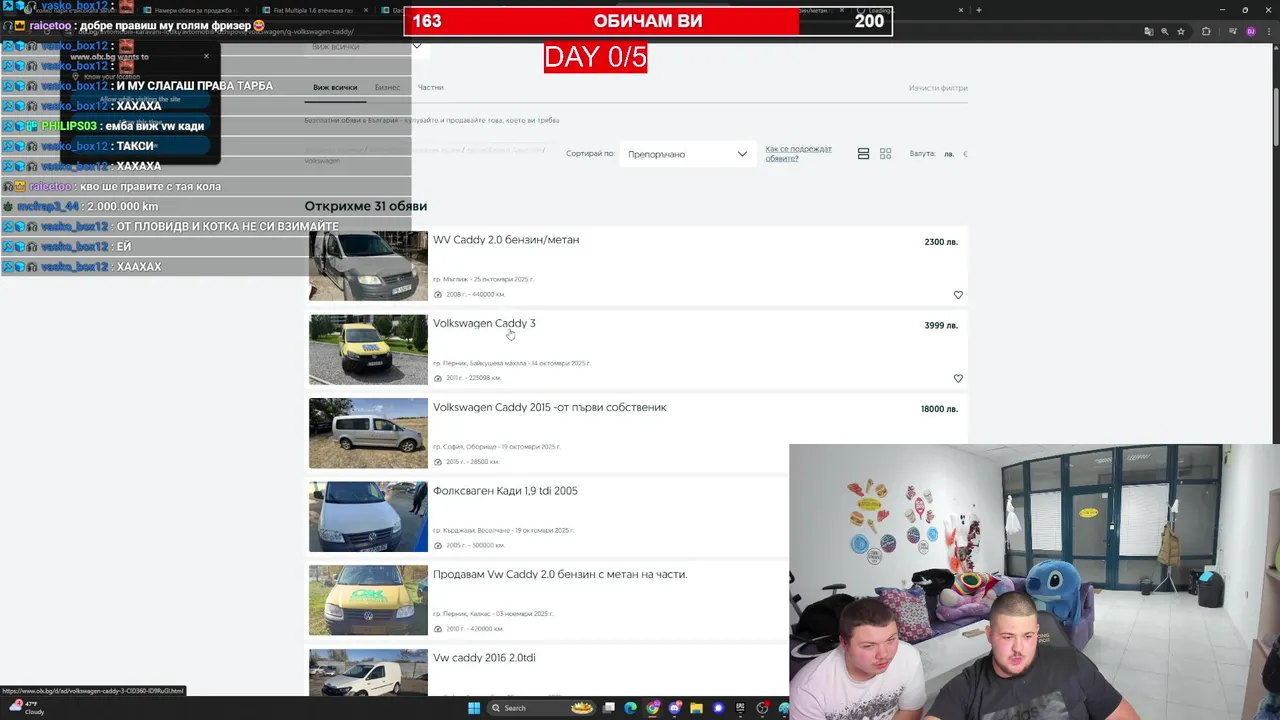Open Task View on the taskbar

click(608, 708)
